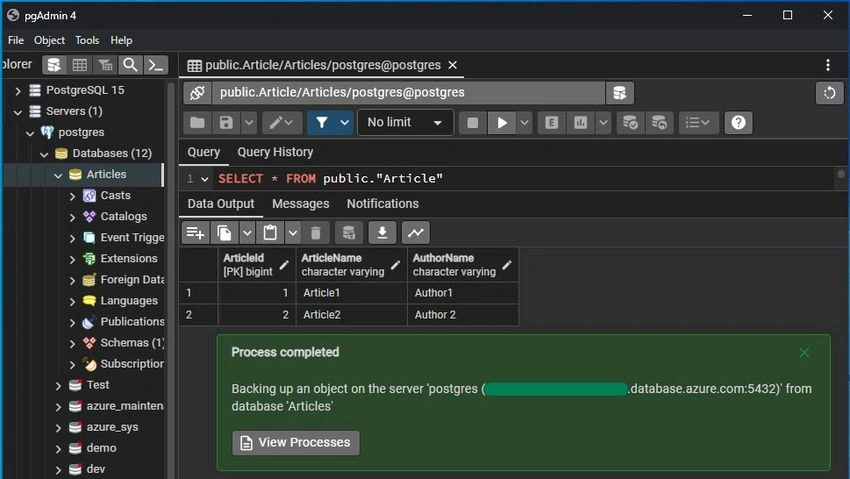Select the Languages tree item
This screenshot has width=850, height=479.
pyautogui.click(x=129, y=301)
